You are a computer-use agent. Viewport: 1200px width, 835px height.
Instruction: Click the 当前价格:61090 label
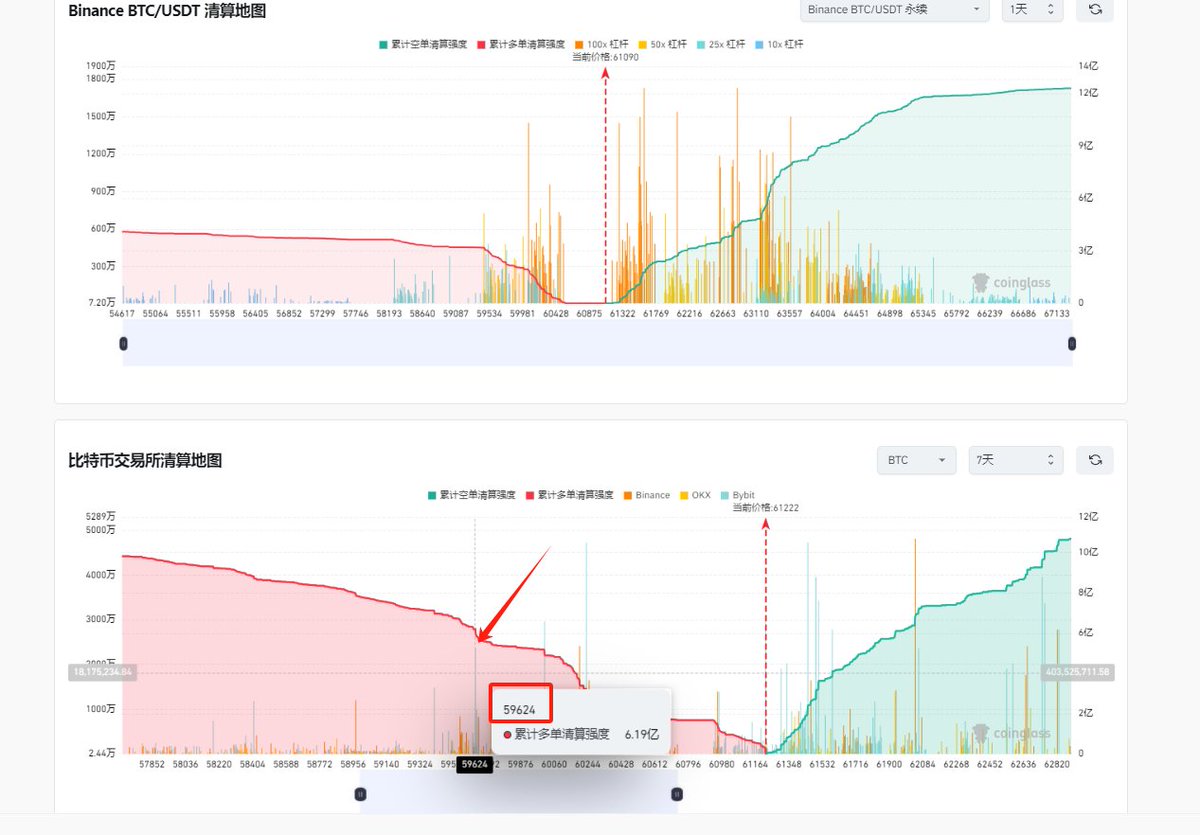coord(605,57)
